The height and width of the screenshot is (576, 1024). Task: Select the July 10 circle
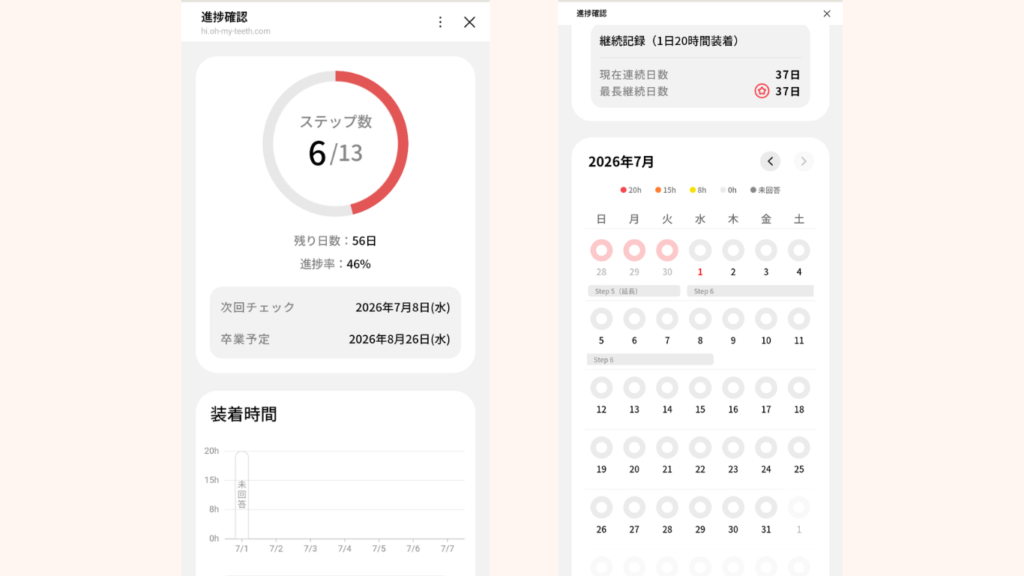point(766,319)
